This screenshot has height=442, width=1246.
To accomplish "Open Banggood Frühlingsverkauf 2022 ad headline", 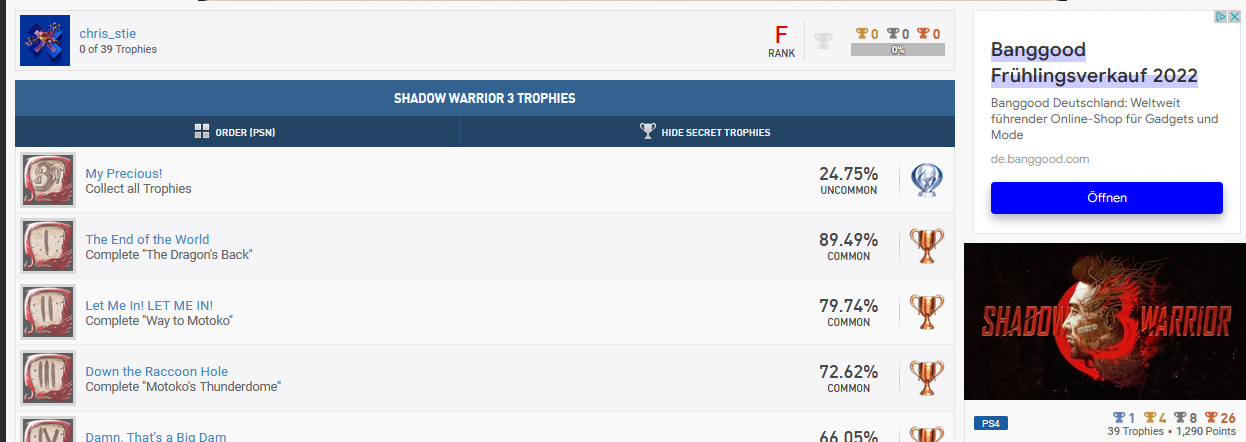I will (x=1094, y=63).
